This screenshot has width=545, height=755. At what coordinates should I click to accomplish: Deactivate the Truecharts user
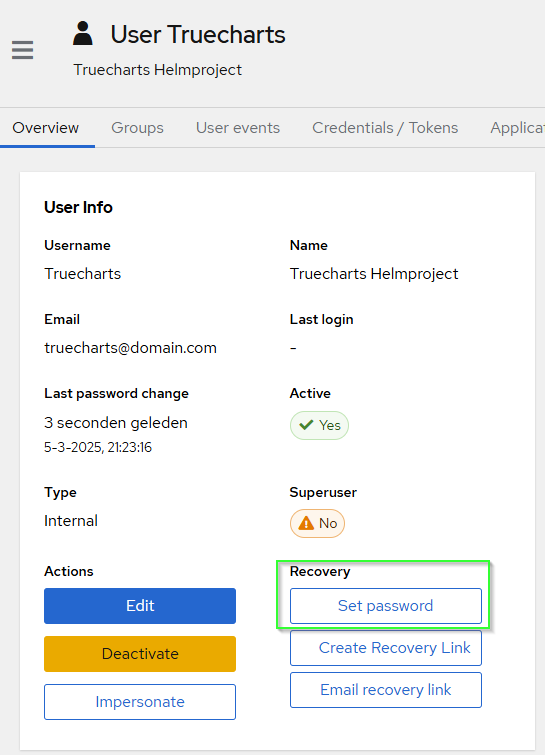140,654
